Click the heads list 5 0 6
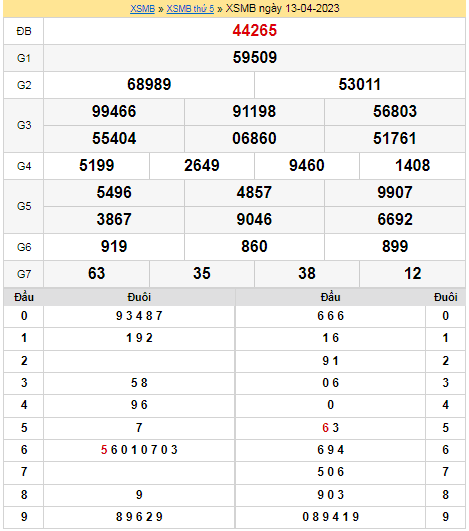The width and height of the screenshot is (469, 531). (331, 472)
